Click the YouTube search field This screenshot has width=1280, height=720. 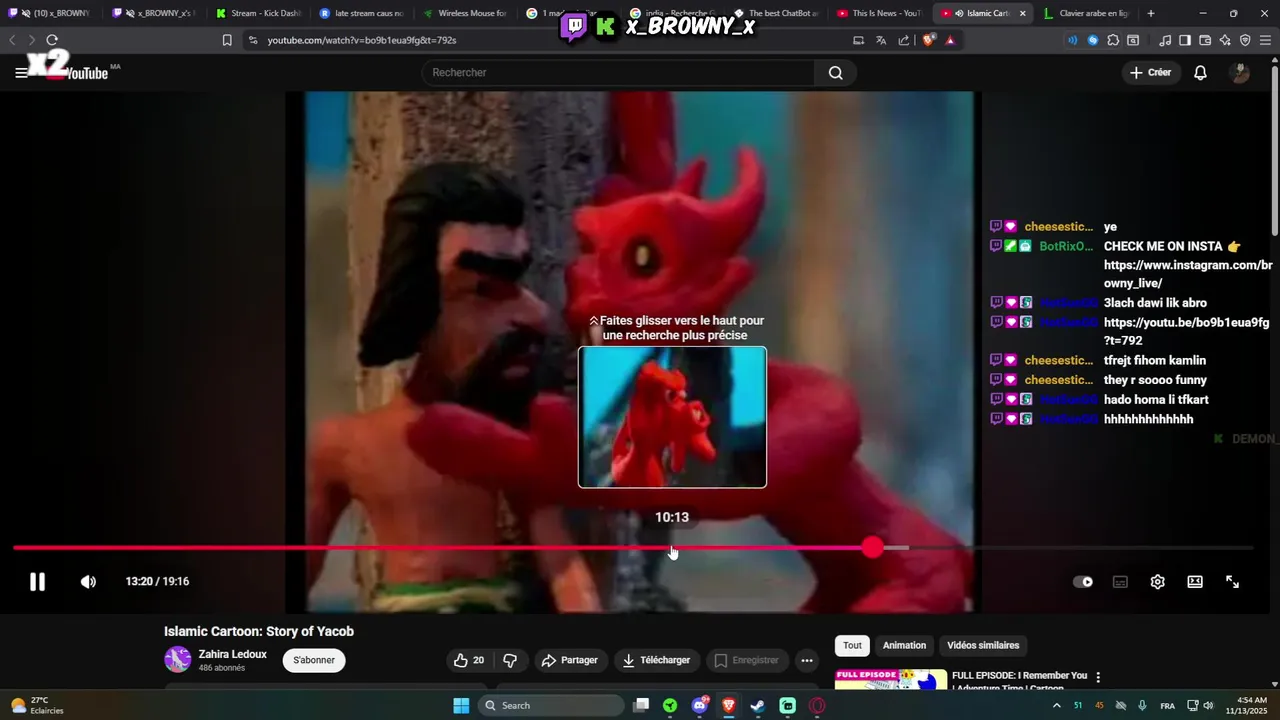click(618, 73)
